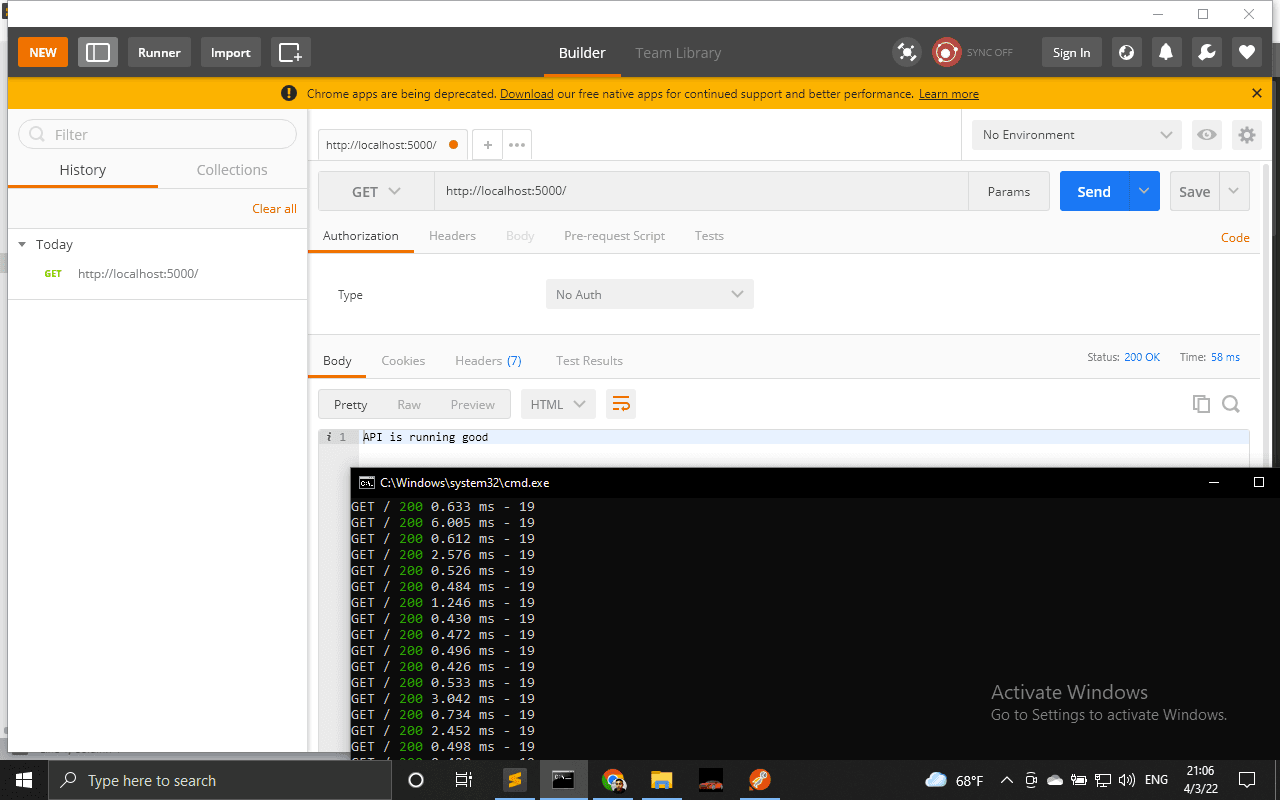This screenshot has height=800, width=1280.
Task: Click the interceptor satellite icon
Action: 906,52
